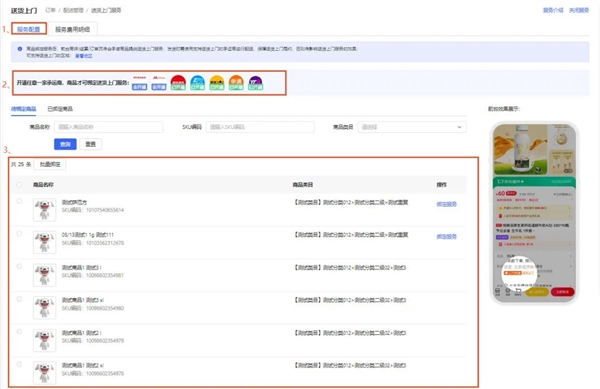Open the 查看地区 link in the notice banner
The image size is (600, 389).
point(84,56)
